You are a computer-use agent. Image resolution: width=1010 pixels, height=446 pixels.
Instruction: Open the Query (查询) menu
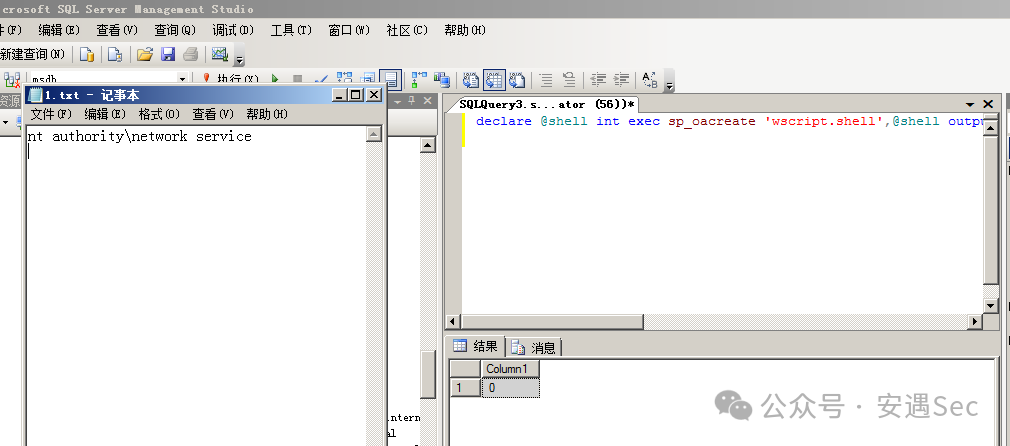tap(175, 30)
